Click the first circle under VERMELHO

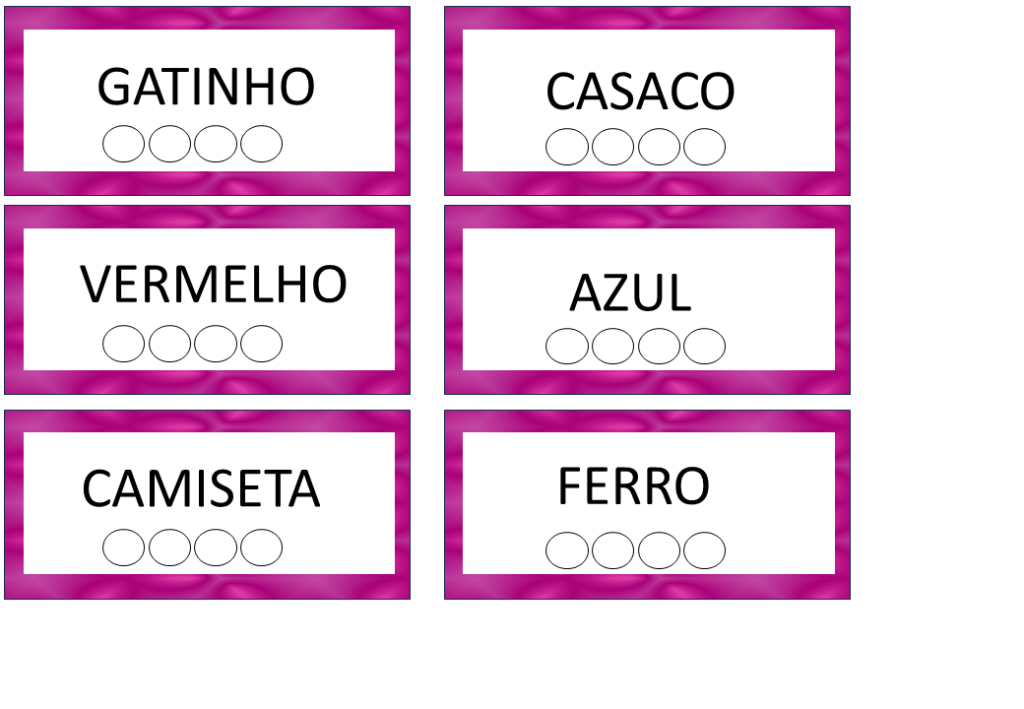tap(124, 343)
